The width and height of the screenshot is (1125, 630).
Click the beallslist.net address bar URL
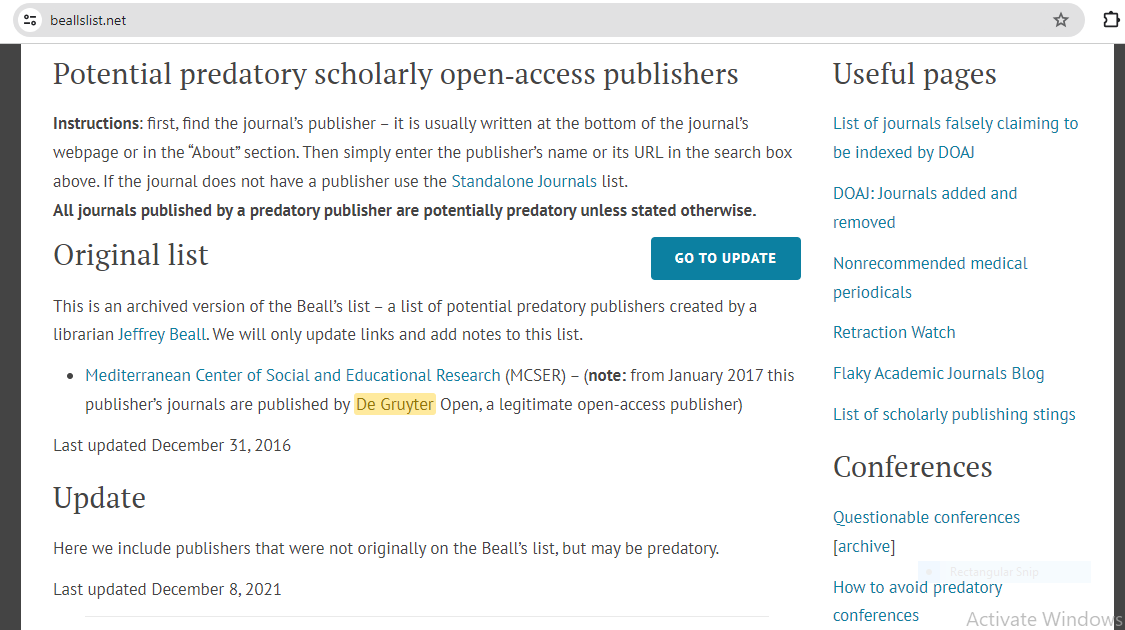[88, 20]
